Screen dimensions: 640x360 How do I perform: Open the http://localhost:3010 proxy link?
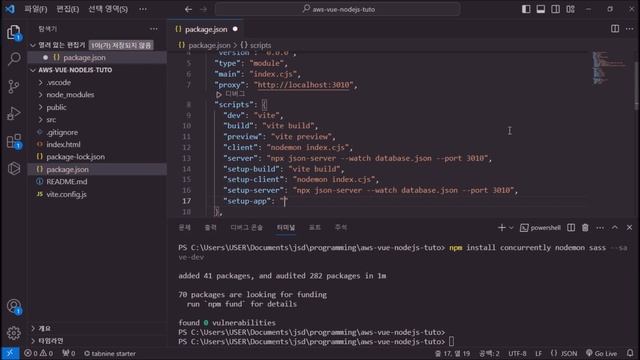303,85
